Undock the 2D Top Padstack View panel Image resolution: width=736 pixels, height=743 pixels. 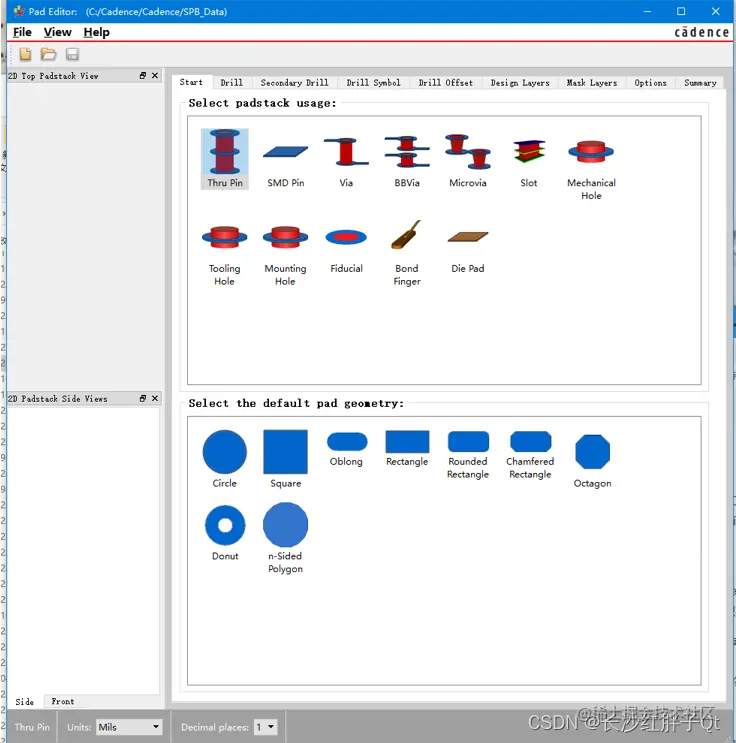click(x=143, y=75)
